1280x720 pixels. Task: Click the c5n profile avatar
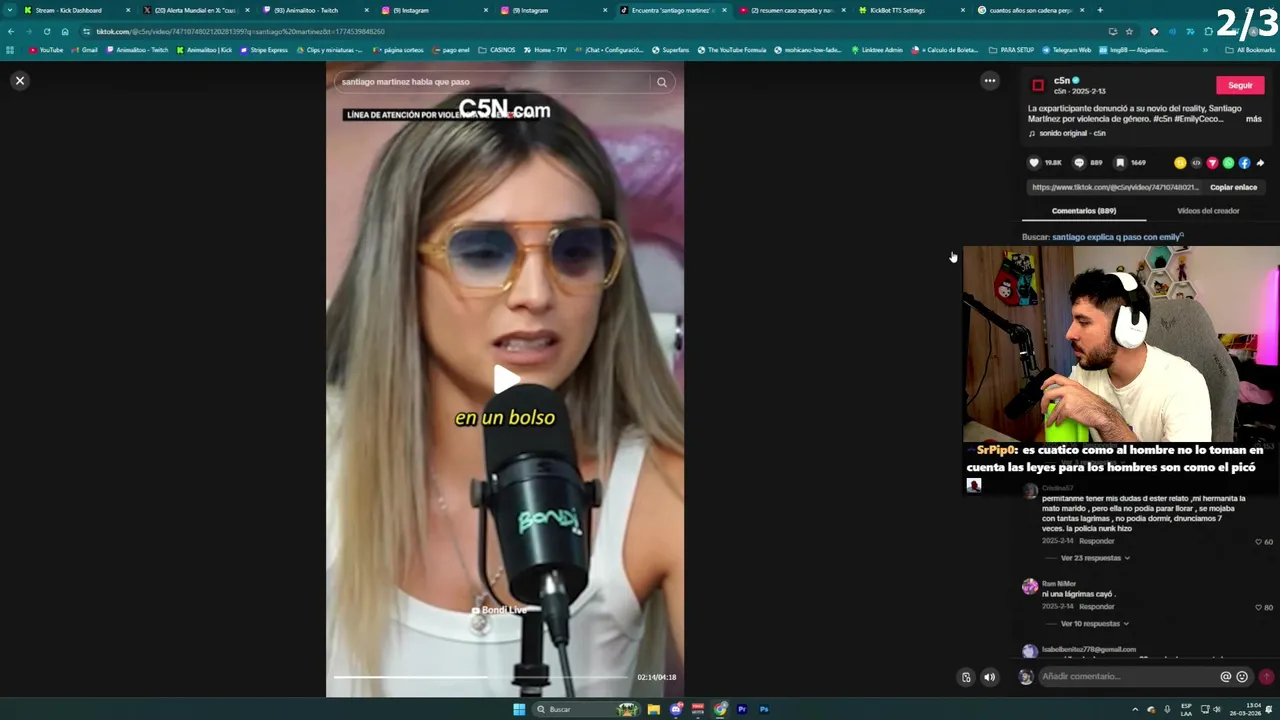coord(1038,85)
